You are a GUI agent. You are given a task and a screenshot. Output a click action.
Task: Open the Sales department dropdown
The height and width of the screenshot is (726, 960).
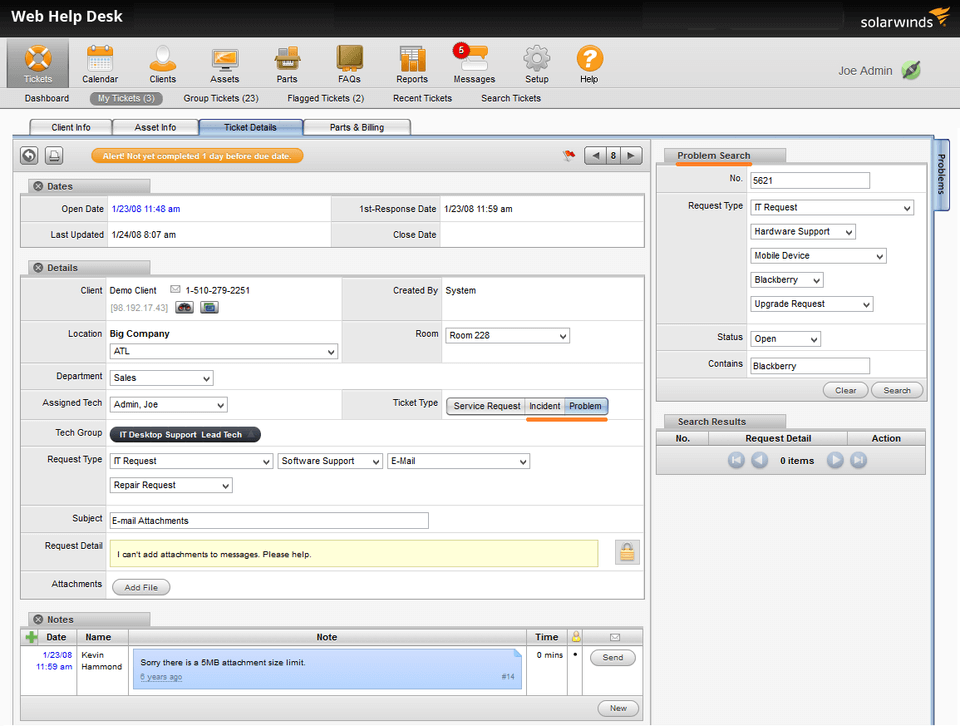162,378
